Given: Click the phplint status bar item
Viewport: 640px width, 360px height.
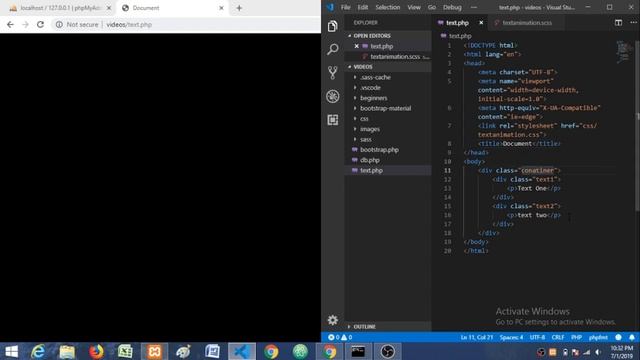Looking at the screenshot, I should (598, 338).
